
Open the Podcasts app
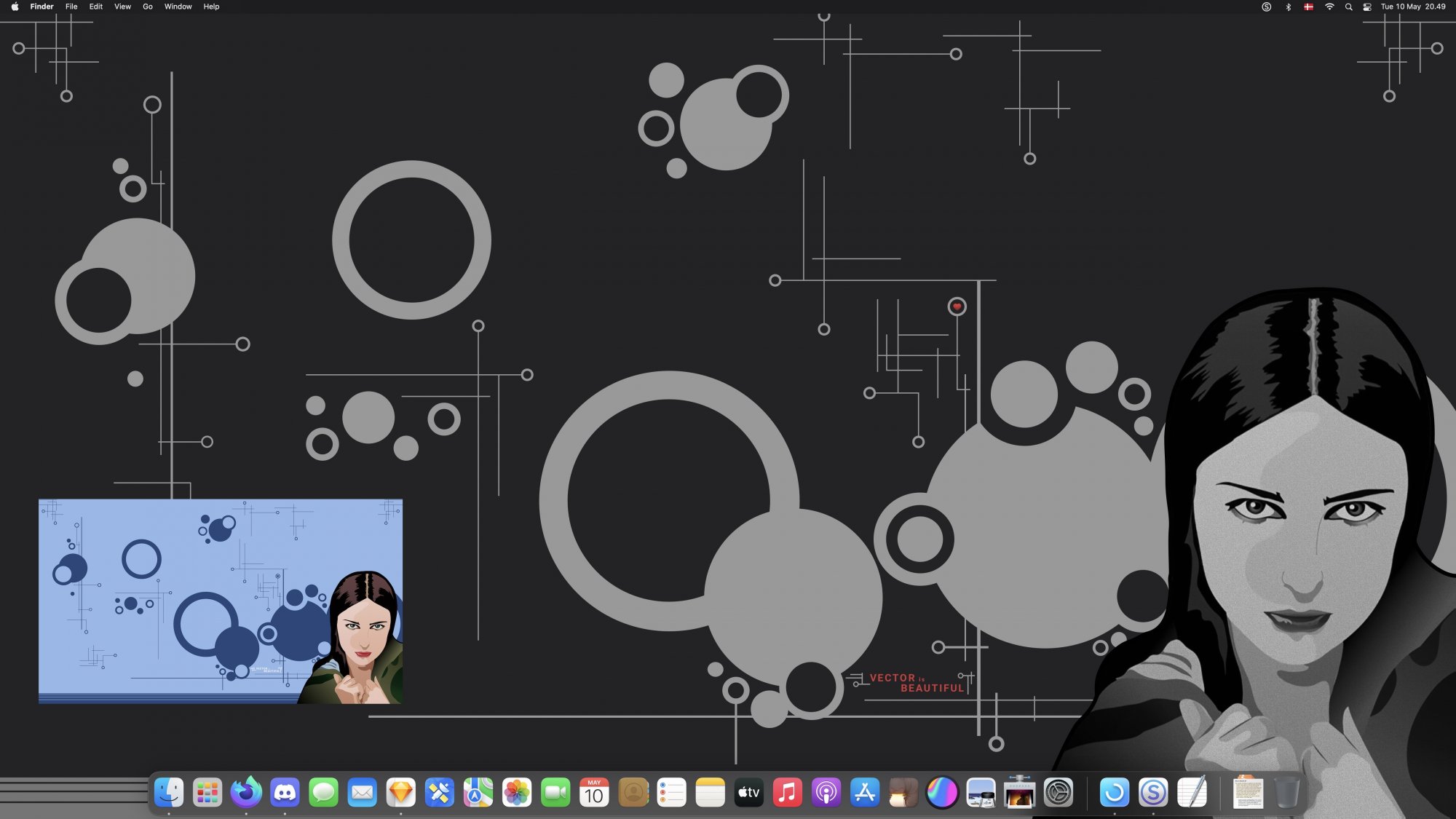click(x=826, y=793)
